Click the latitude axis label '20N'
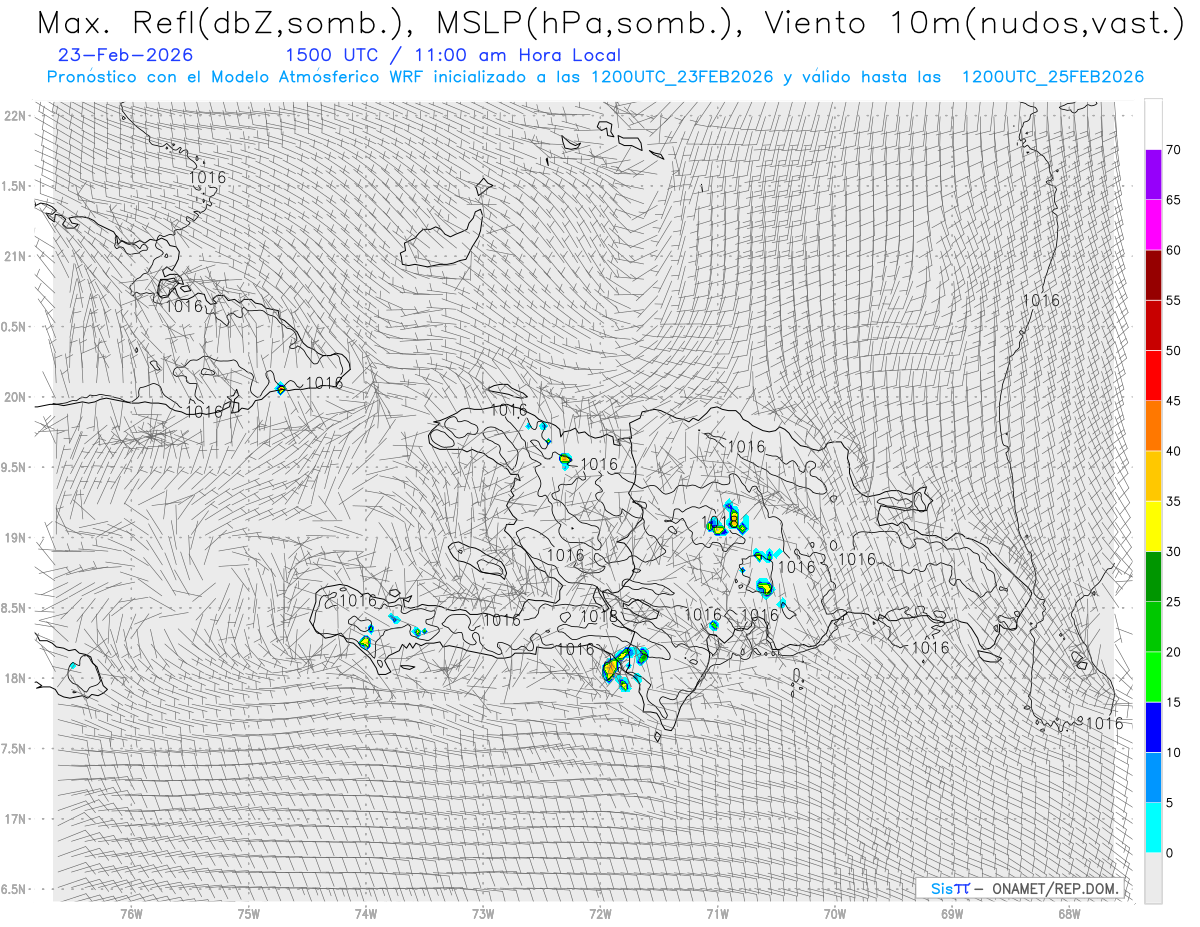Screen dimensions: 1200x927 click(x=15, y=397)
